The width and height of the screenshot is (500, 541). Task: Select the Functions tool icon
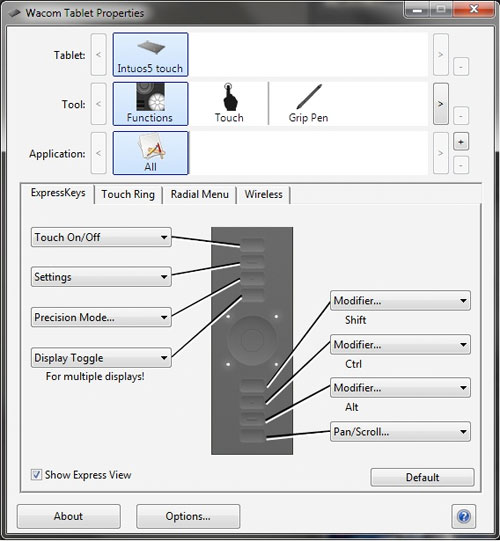[150, 104]
